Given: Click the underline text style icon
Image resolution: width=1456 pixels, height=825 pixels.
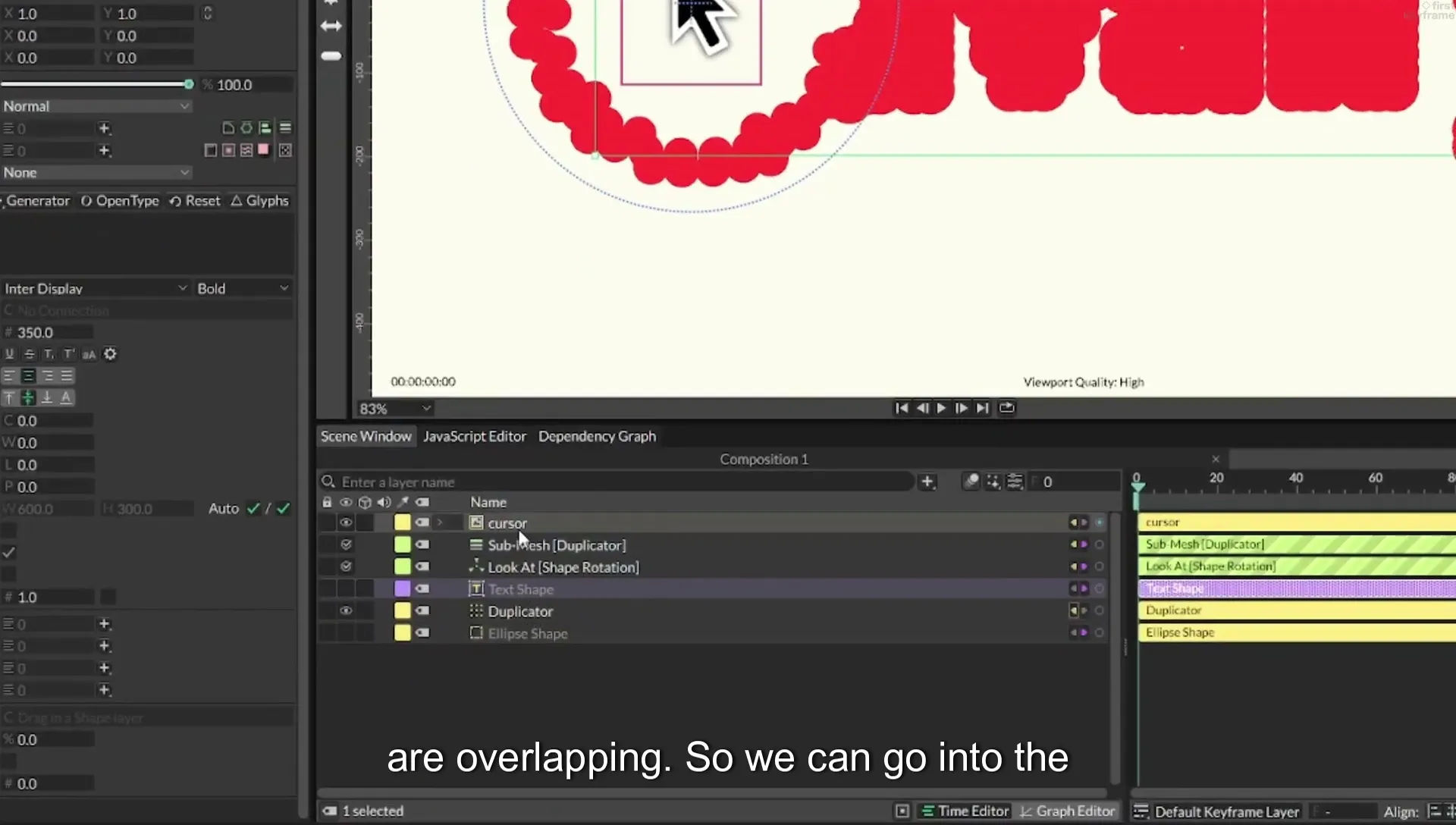Looking at the screenshot, I should (x=9, y=354).
